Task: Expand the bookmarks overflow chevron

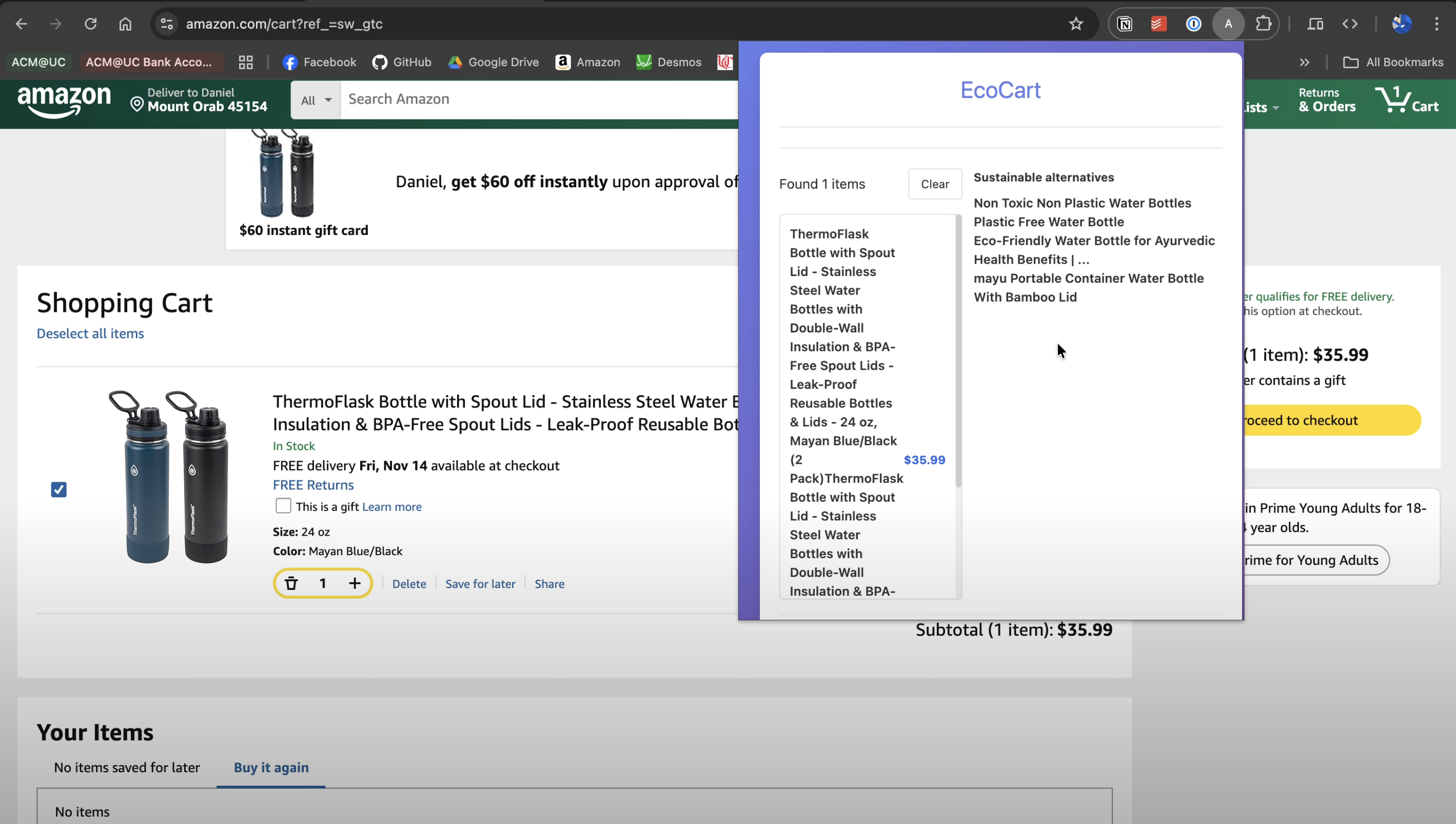Action: tap(1304, 62)
